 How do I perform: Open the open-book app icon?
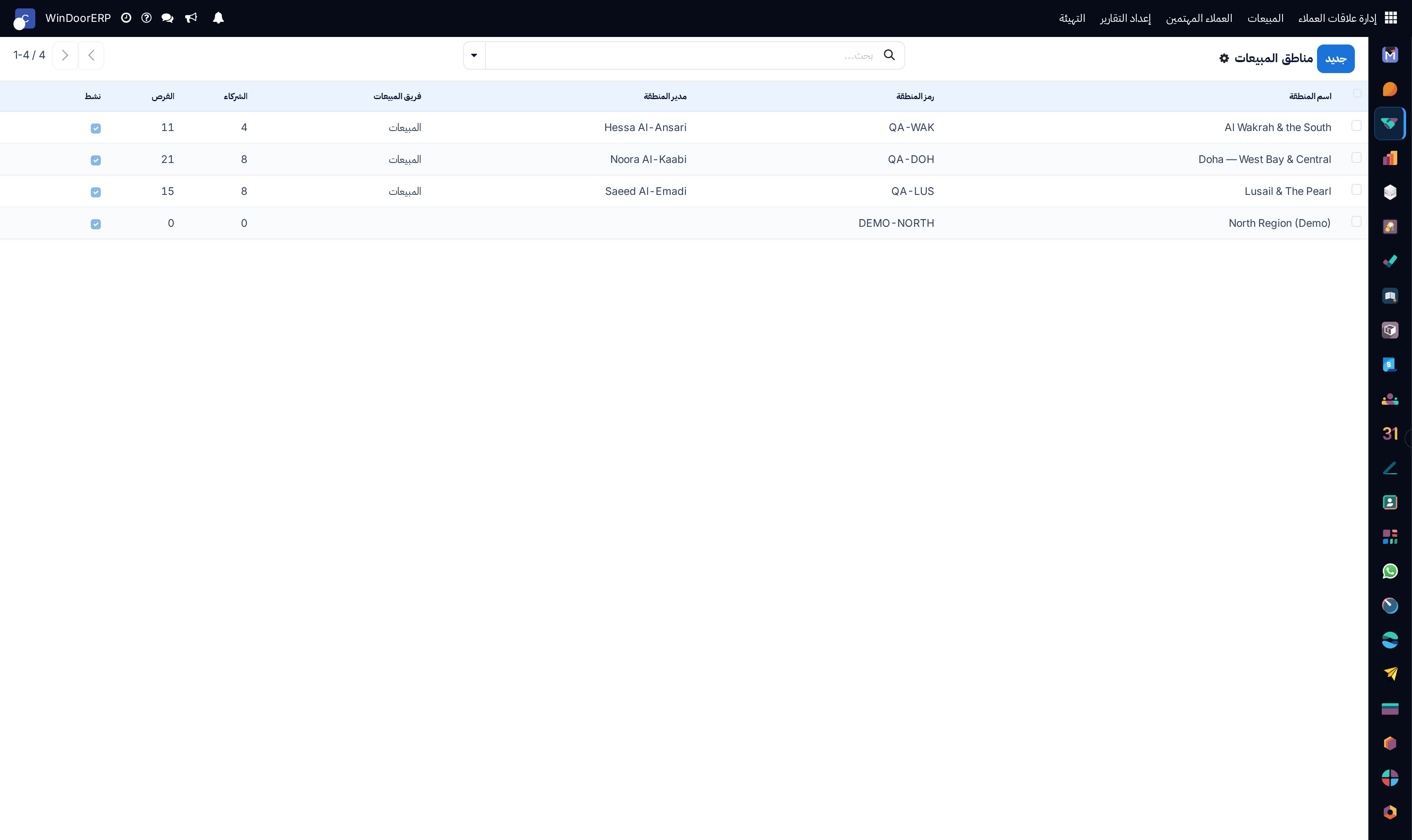pyautogui.click(x=1390, y=296)
